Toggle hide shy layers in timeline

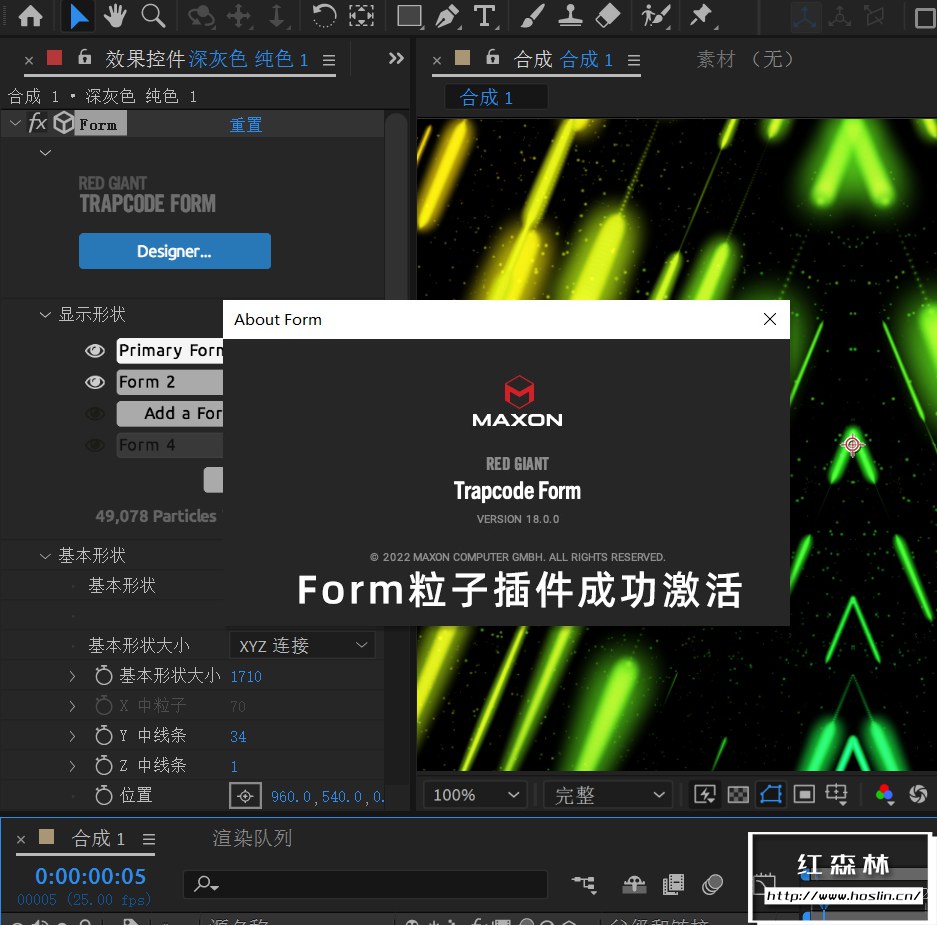click(x=634, y=884)
